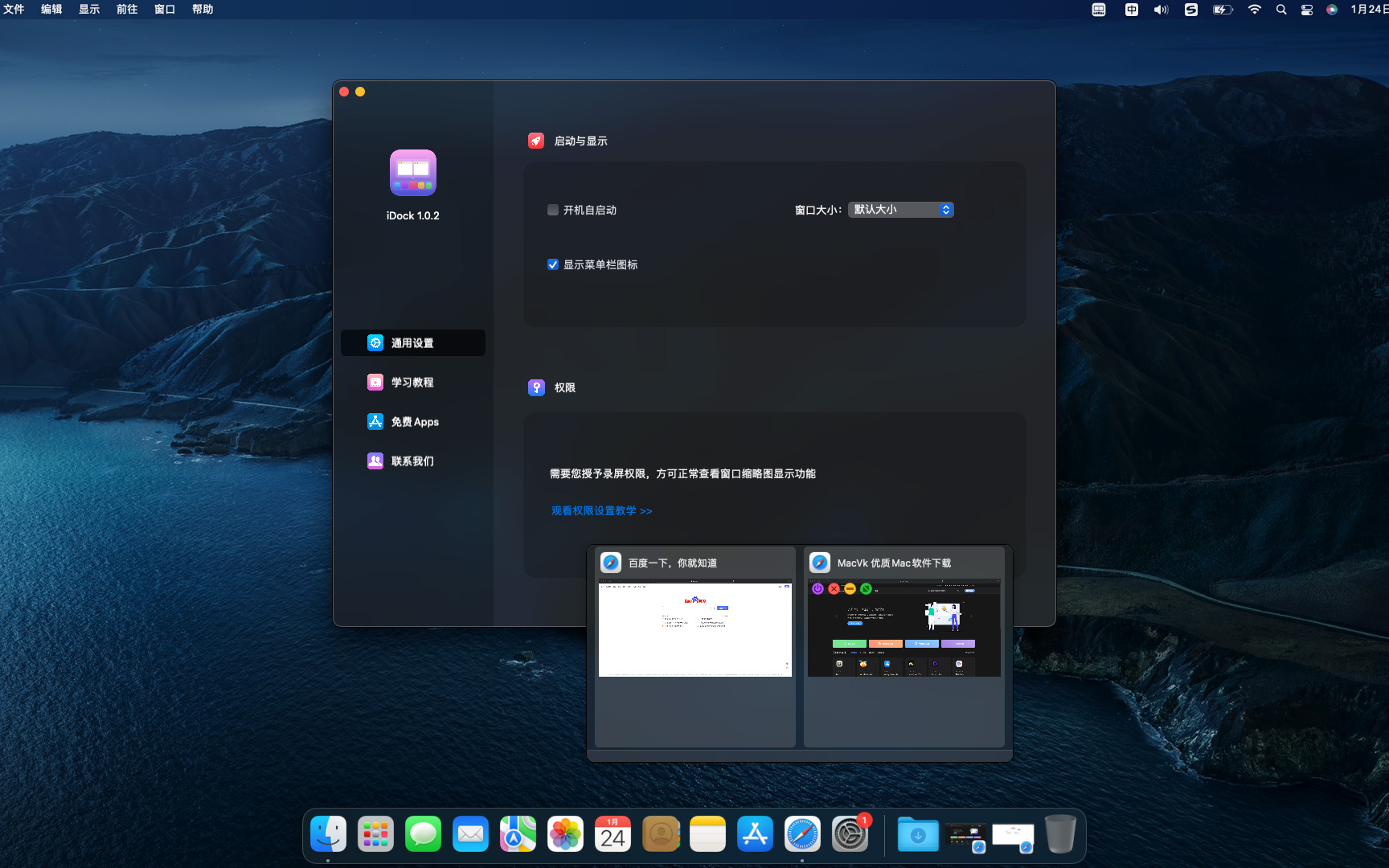This screenshot has width=1389, height=868.
Task: Open Control Center in menu bar
Action: (1307, 10)
